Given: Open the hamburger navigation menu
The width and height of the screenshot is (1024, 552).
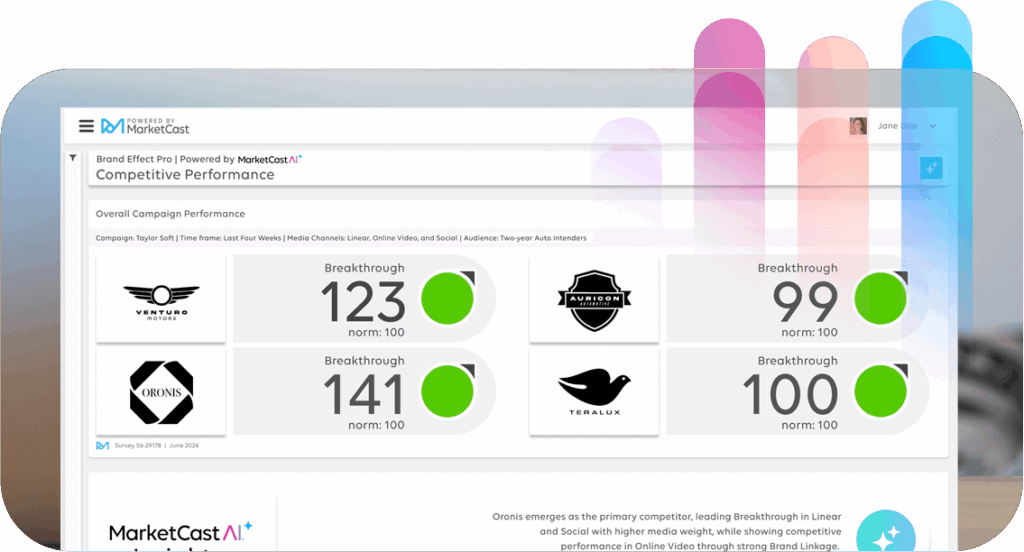Looking at the screenshot, I should [86, 126].
